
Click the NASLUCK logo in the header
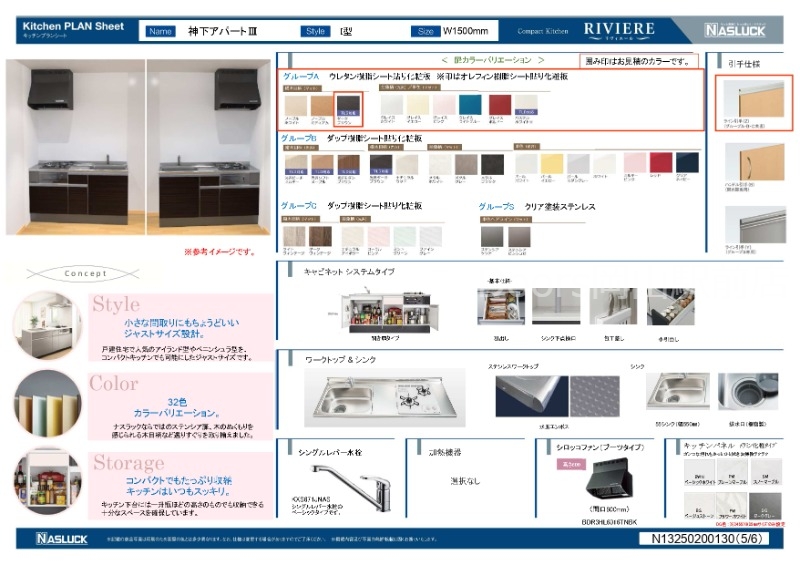coord(741,31)
